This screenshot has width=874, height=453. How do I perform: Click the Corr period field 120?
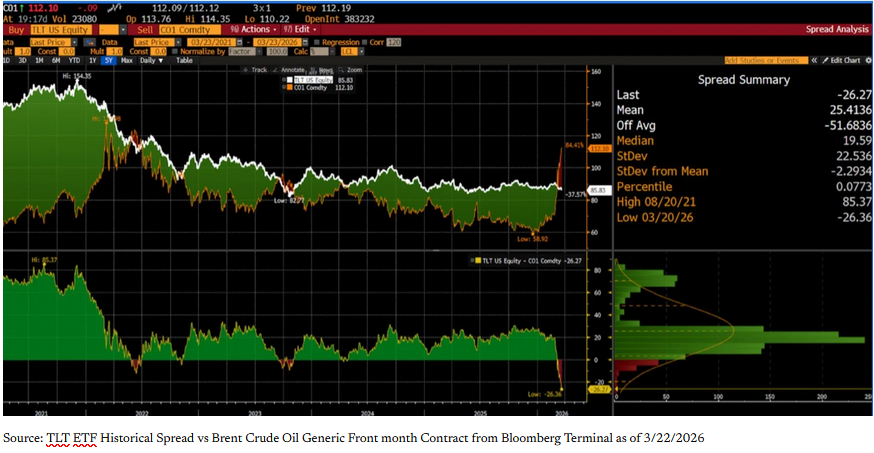pos(394,42)
